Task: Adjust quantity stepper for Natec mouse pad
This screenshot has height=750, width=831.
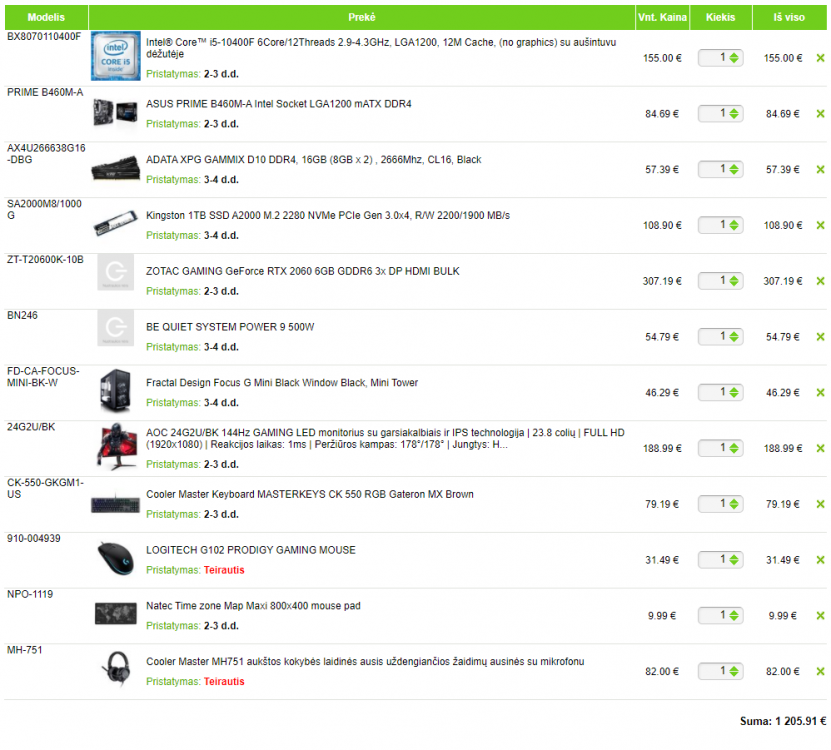Action: pyautogui.click(x=733, y=615)
